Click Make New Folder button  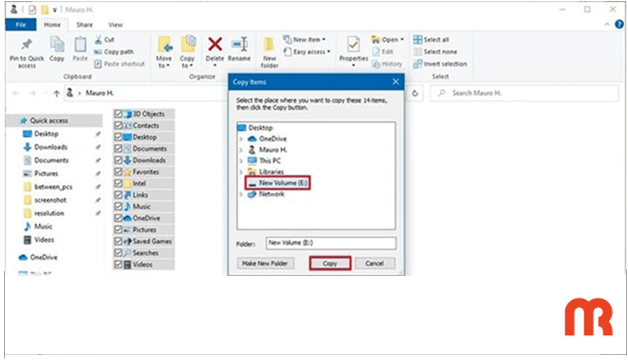265,263
